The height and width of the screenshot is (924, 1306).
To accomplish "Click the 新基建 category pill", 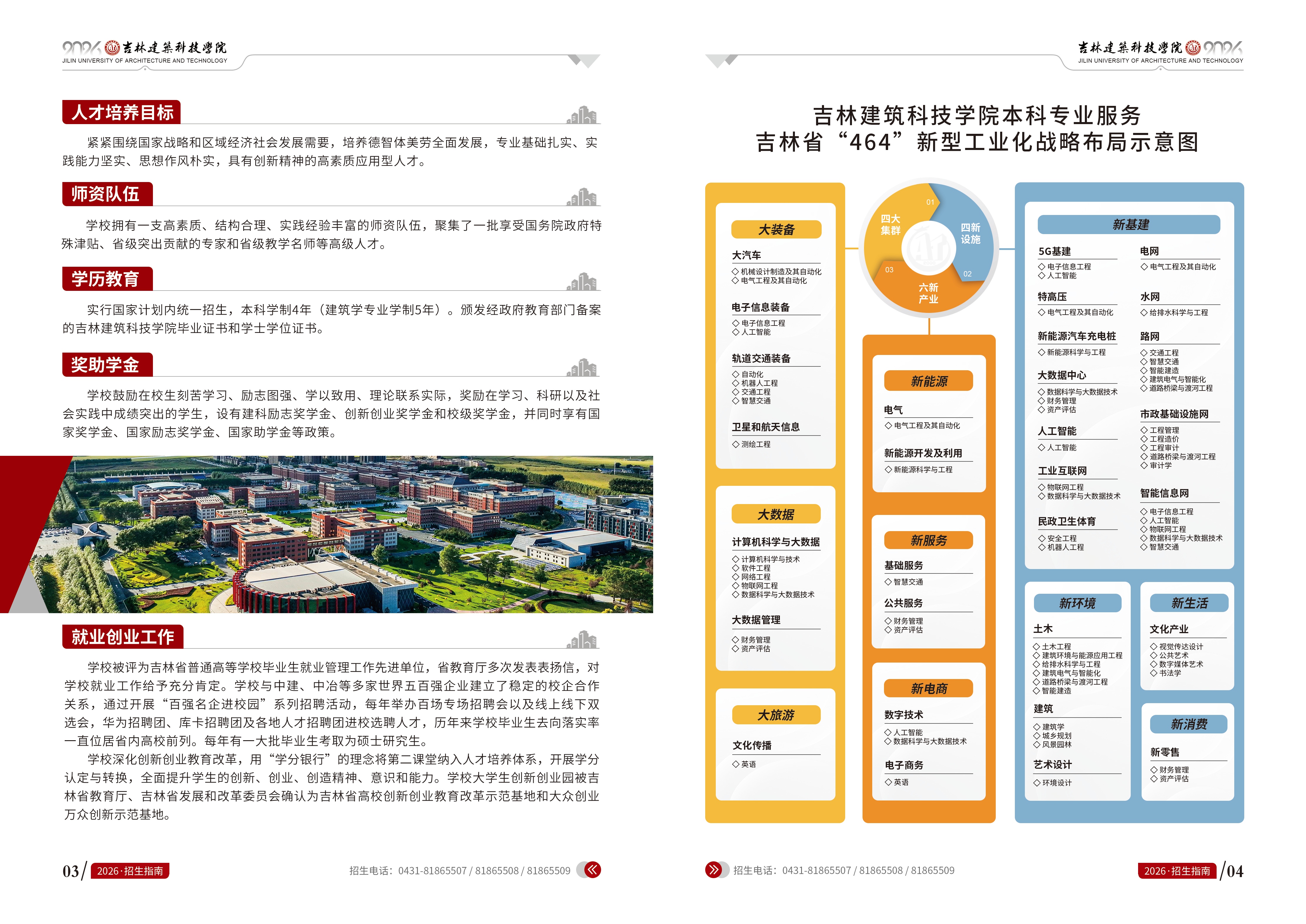I will coord(1129,224).
